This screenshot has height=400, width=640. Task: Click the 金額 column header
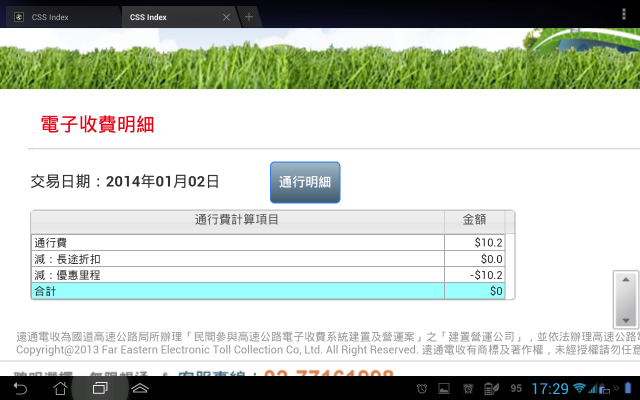click(474, 220)
